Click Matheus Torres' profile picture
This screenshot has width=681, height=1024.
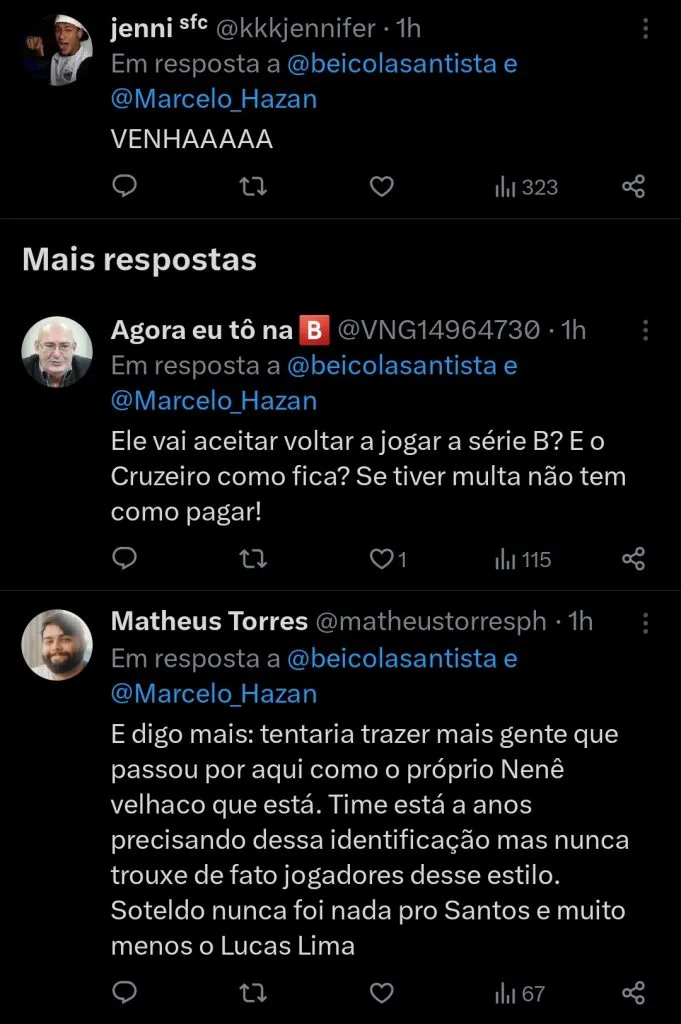click(x=57, y=645)
